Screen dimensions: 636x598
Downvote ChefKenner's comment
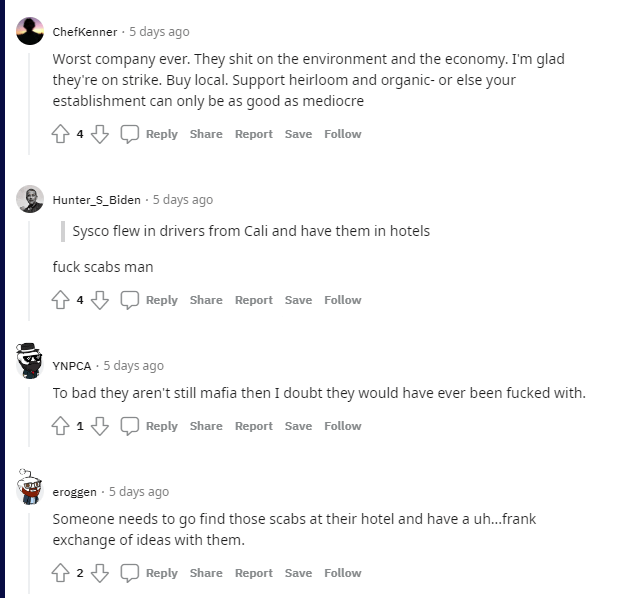tap(100, 134)
